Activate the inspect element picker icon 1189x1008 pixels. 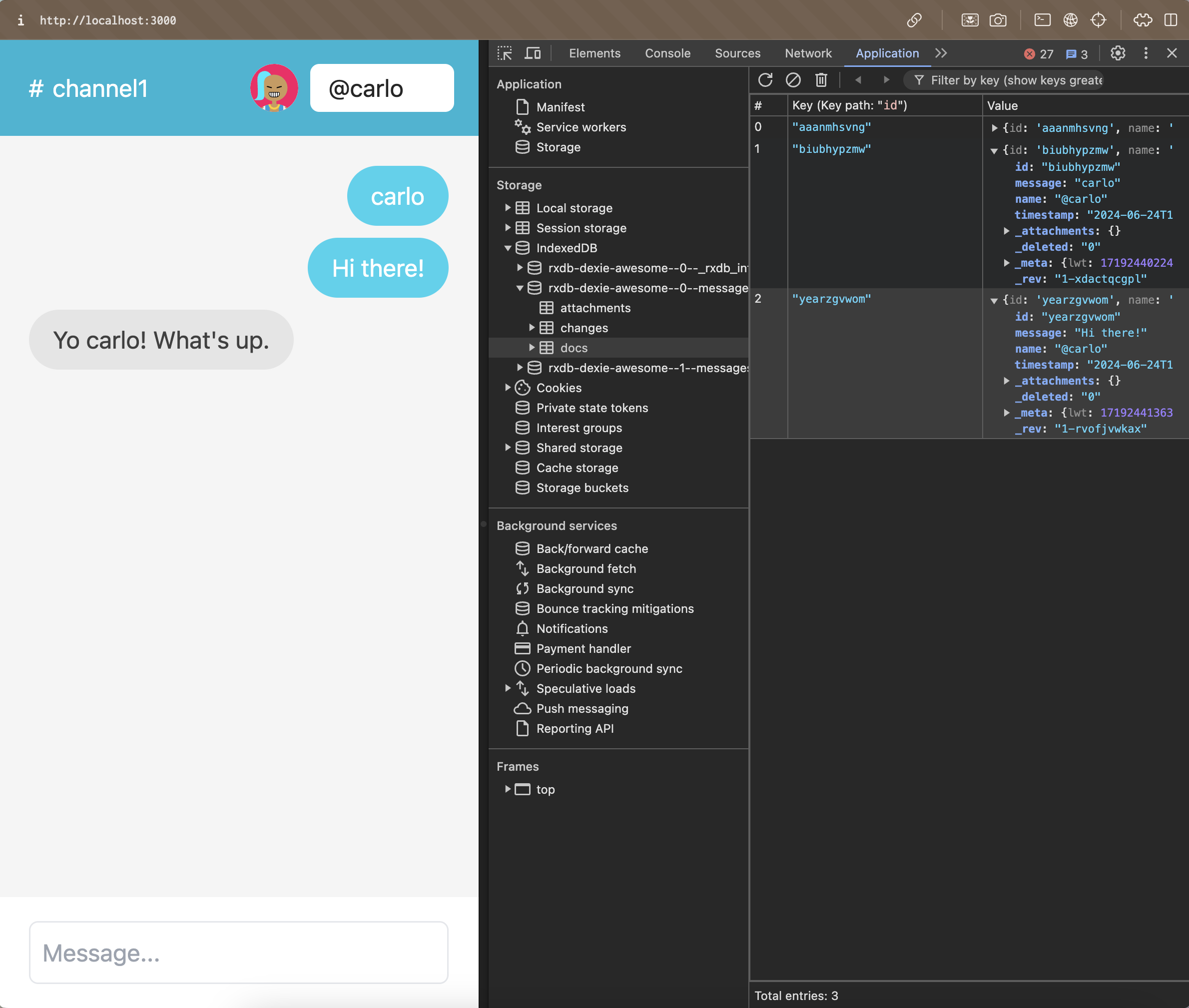505,53
